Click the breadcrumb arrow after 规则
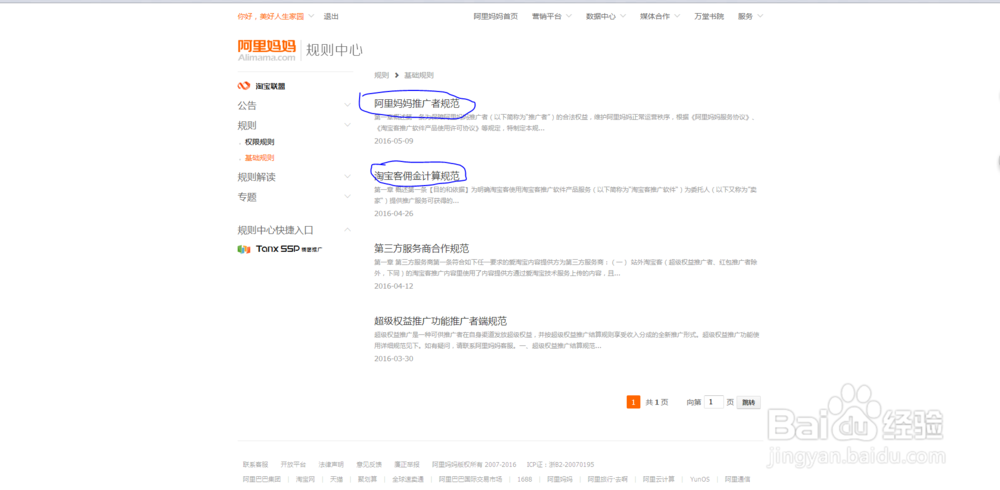This screenshot has height=490, width=1000. click(397, 75)
